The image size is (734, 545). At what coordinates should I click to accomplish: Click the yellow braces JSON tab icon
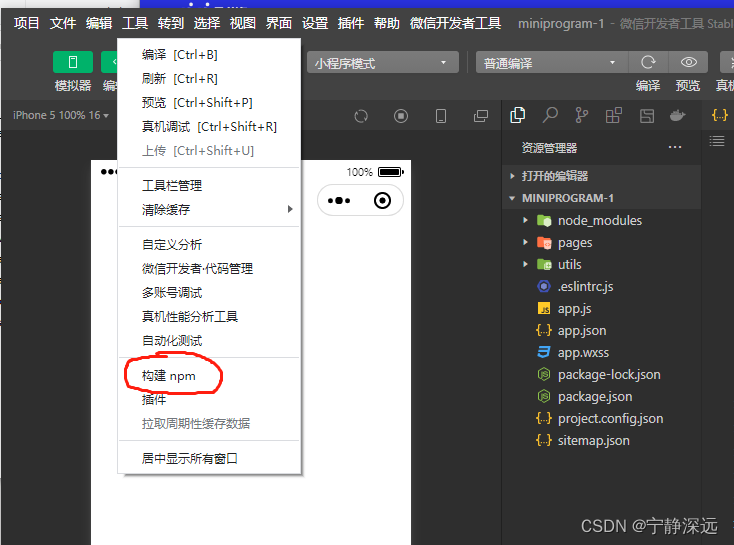click(x=719, y=115)
